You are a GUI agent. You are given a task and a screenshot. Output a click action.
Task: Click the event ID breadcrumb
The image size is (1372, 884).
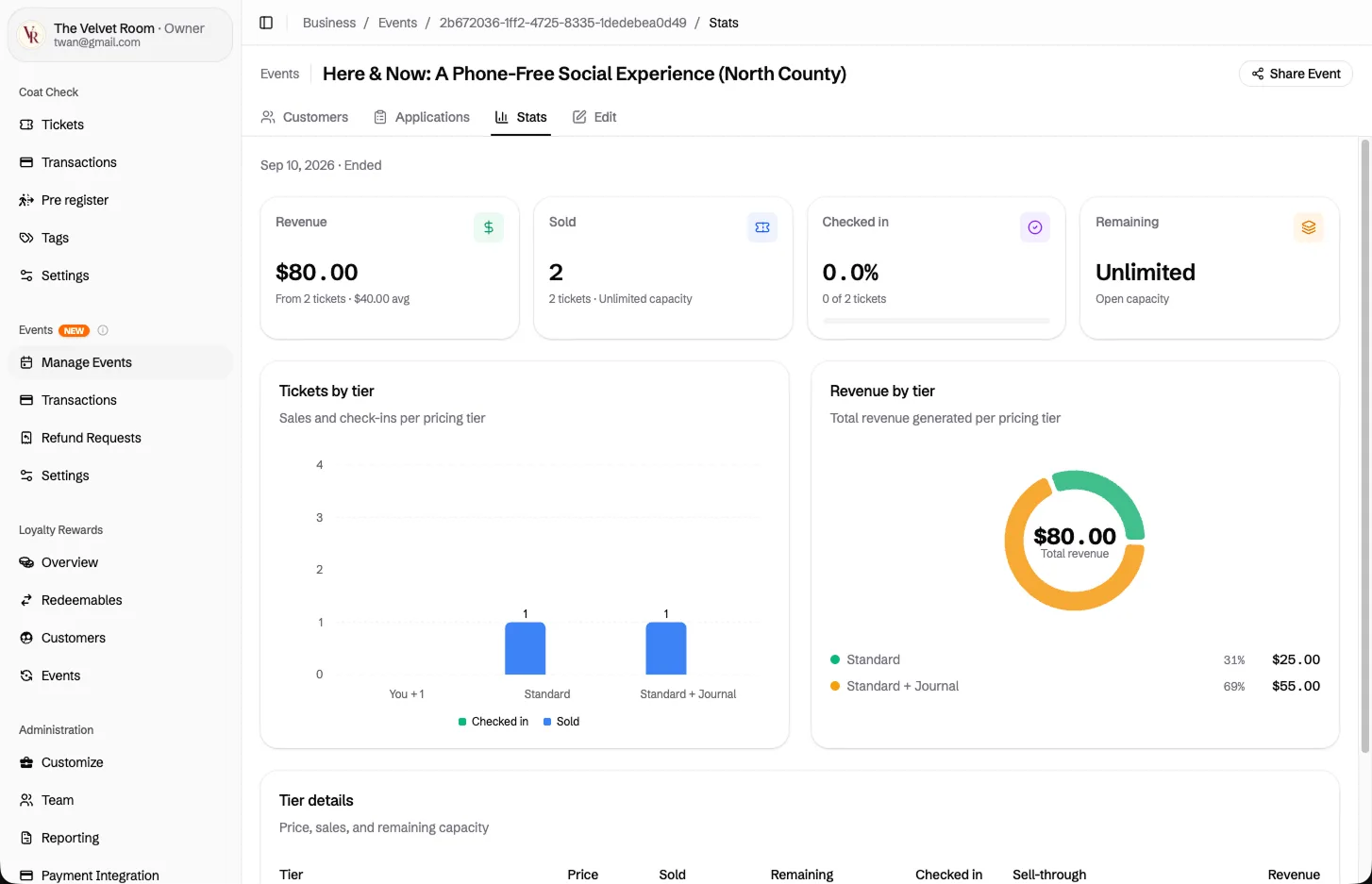click(x=562, y=23)
